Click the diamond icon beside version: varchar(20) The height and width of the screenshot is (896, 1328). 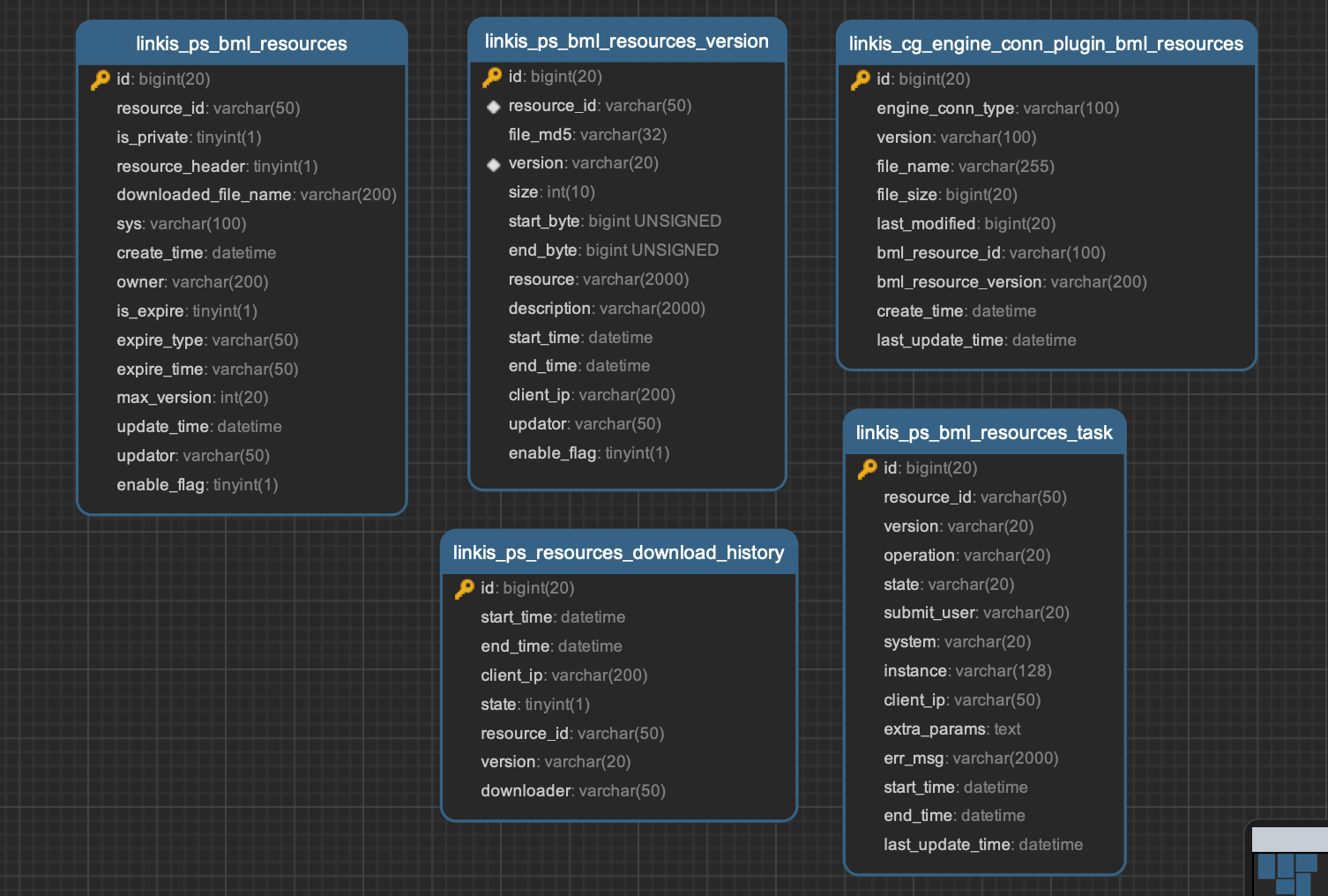click(494, 164)
